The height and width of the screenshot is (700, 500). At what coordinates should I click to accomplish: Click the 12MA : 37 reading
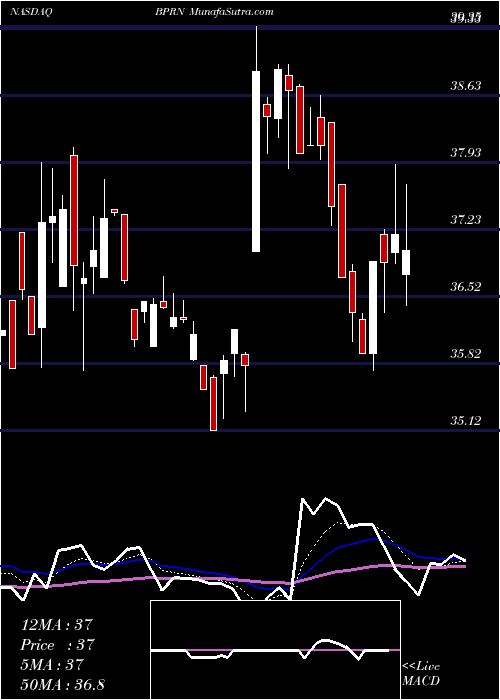(56, 625)
